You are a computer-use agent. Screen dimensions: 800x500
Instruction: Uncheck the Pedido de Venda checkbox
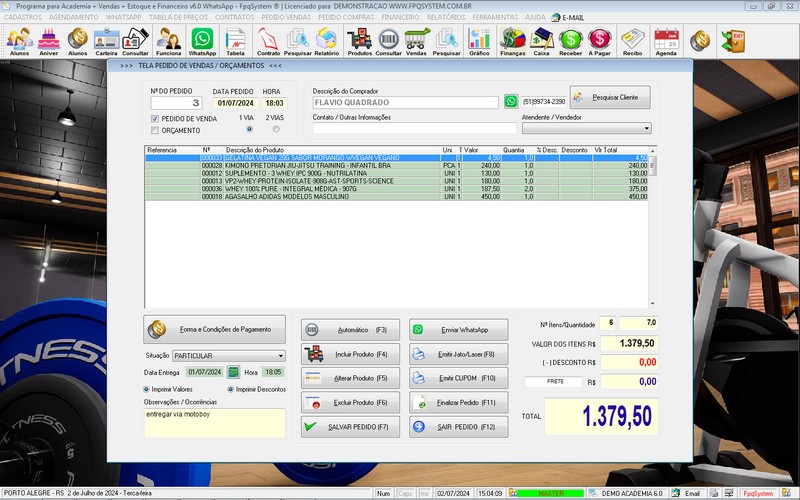154,119
